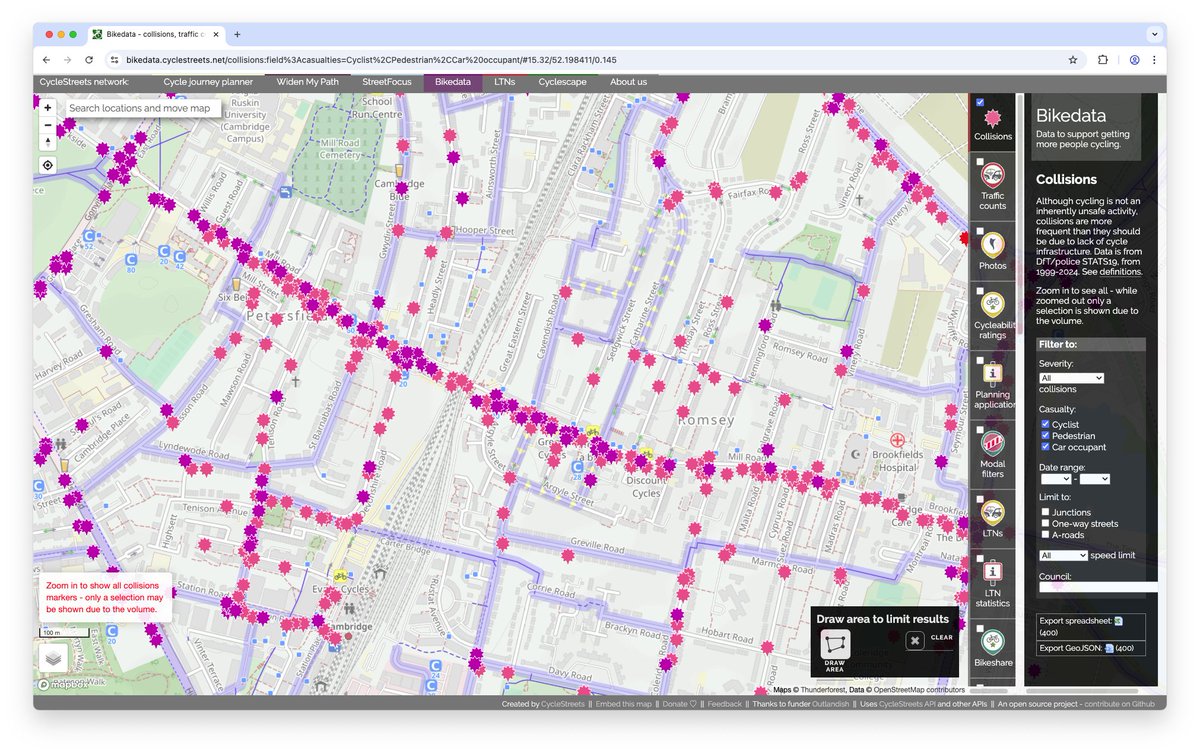
Task: Zoom in with the map plus button
Action: (x=48, y=107)
